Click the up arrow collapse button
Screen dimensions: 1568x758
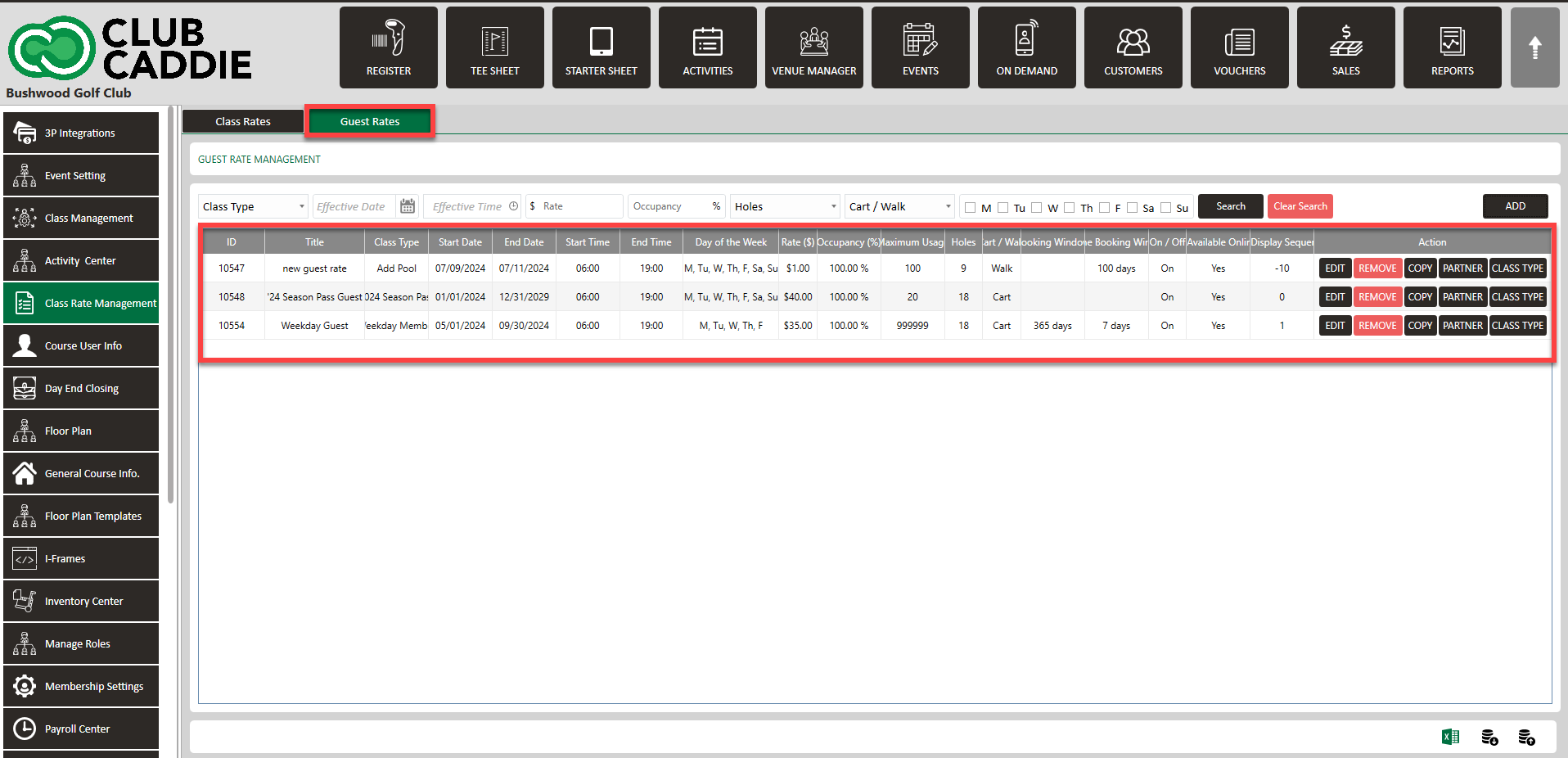(1535, 47)
